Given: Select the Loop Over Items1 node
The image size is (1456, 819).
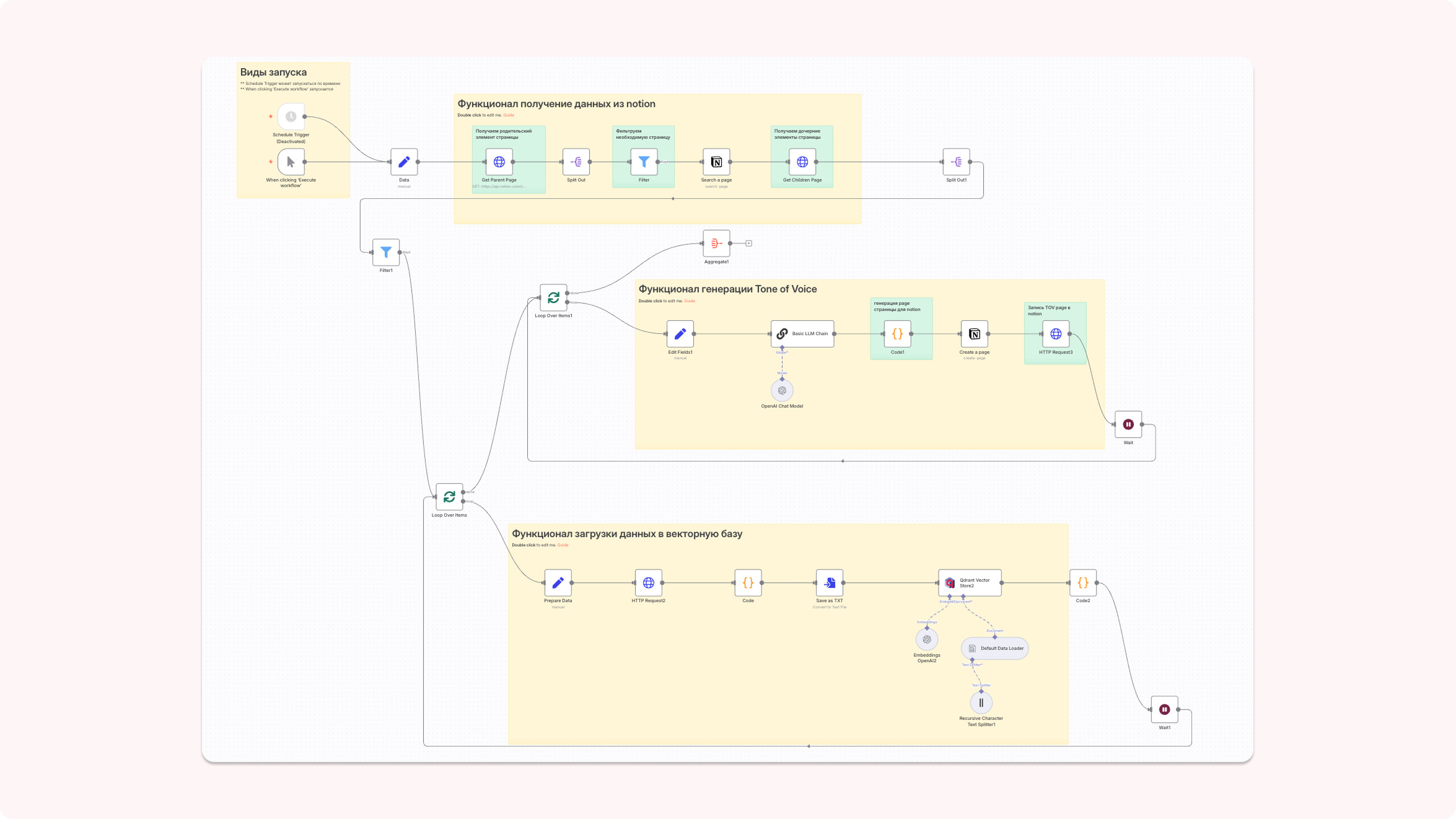Looking at the screenshot, I should click(x=553, y=298).
